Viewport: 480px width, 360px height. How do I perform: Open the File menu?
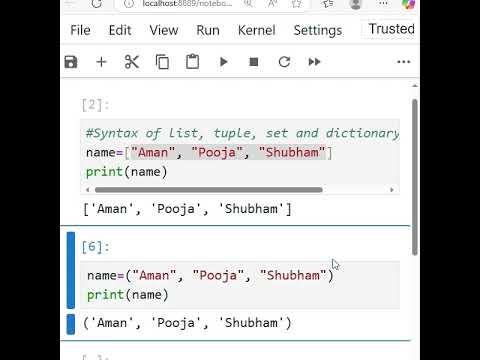click(80, 30)
